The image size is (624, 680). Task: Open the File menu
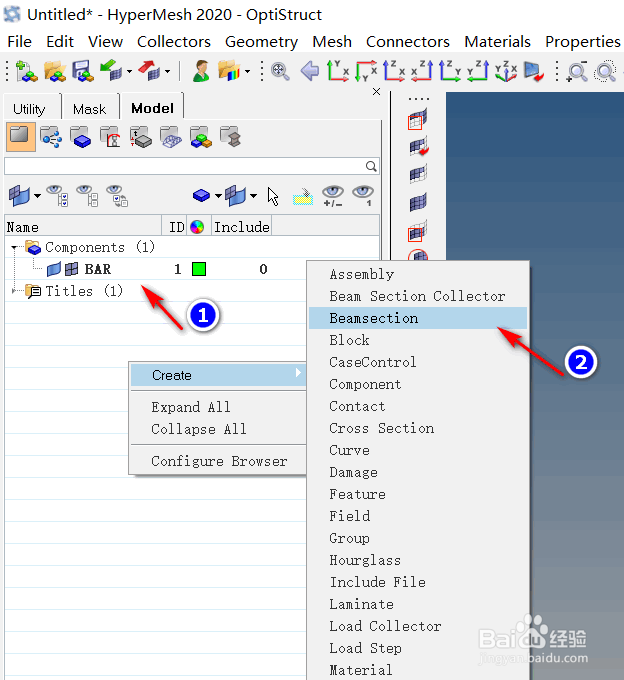click(x=20, y=42)
